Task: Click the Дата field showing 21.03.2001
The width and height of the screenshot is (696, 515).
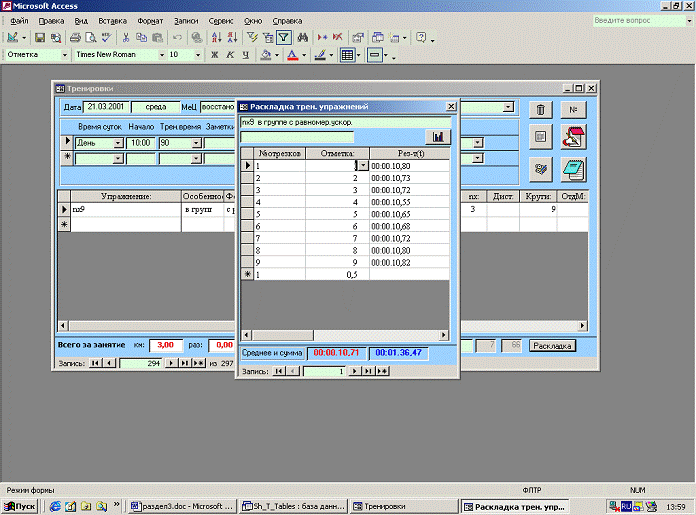Action: point(104,106)
